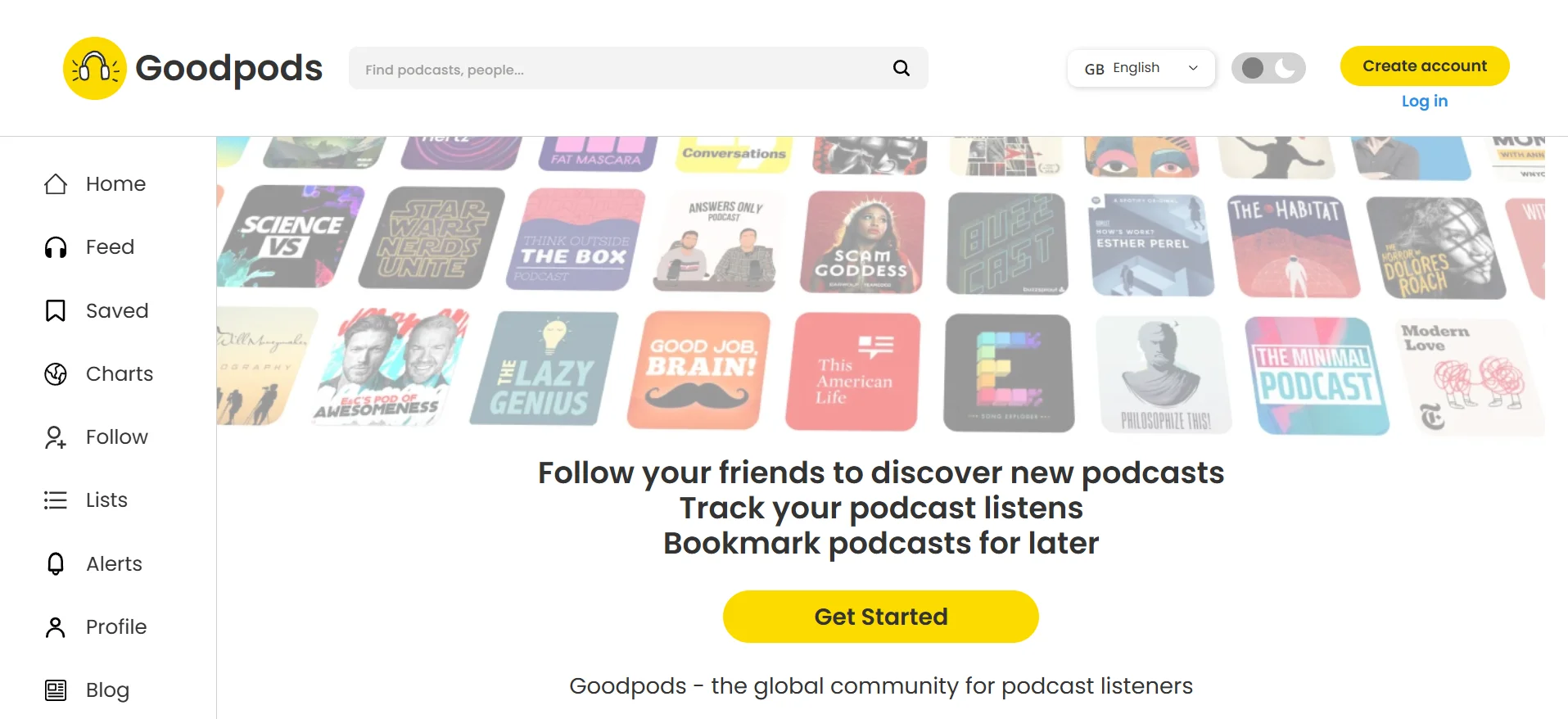Open the Home menu item

(115, 183)
